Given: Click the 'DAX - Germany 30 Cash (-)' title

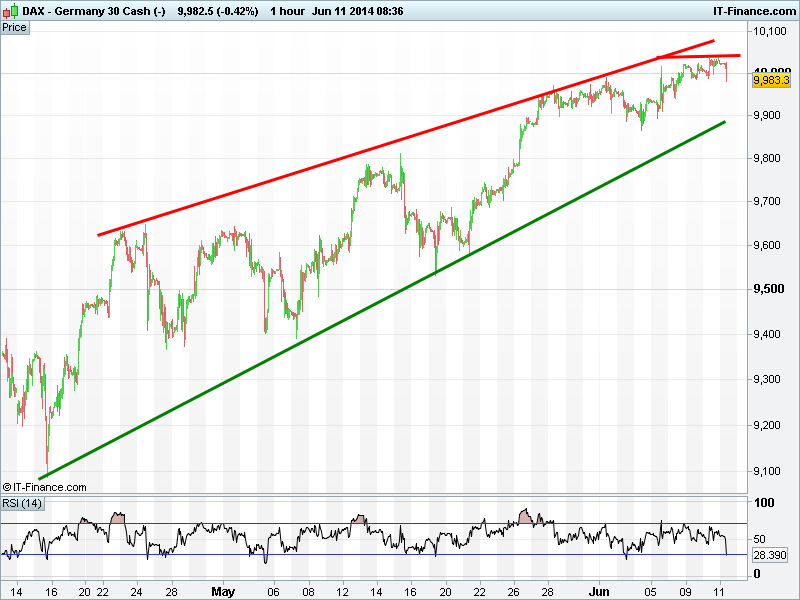Looking at the screenshot, I should pyautogui.click(x=94, y=11).
